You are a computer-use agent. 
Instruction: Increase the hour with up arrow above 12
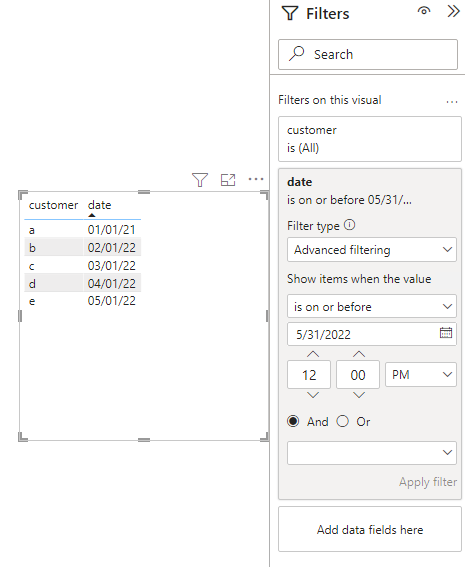(313, 354)
